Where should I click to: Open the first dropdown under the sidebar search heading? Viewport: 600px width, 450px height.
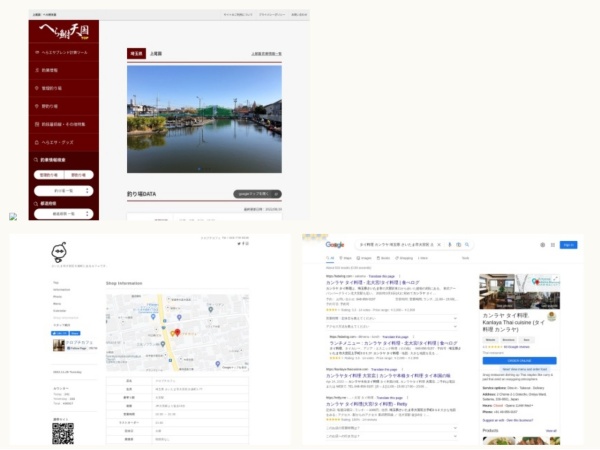pyautogui.click(x=64, y=191)
